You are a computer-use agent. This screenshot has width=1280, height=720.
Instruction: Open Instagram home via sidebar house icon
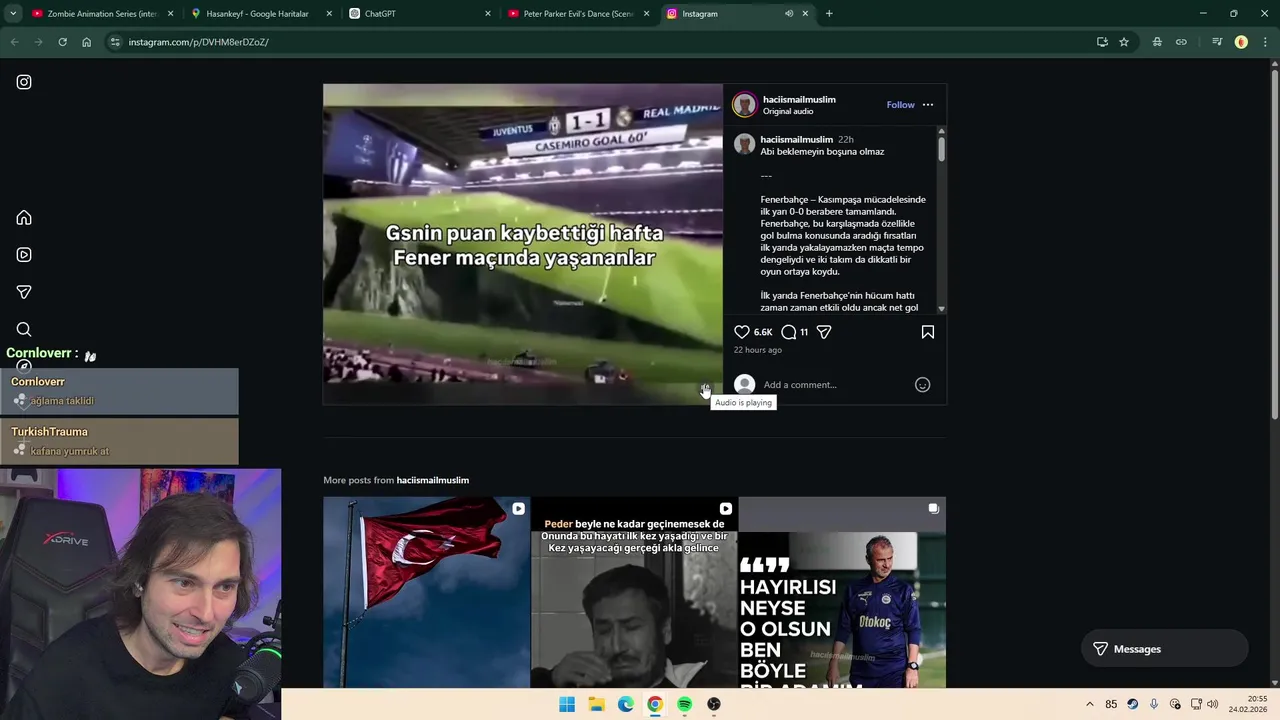[x=24, y=218]
